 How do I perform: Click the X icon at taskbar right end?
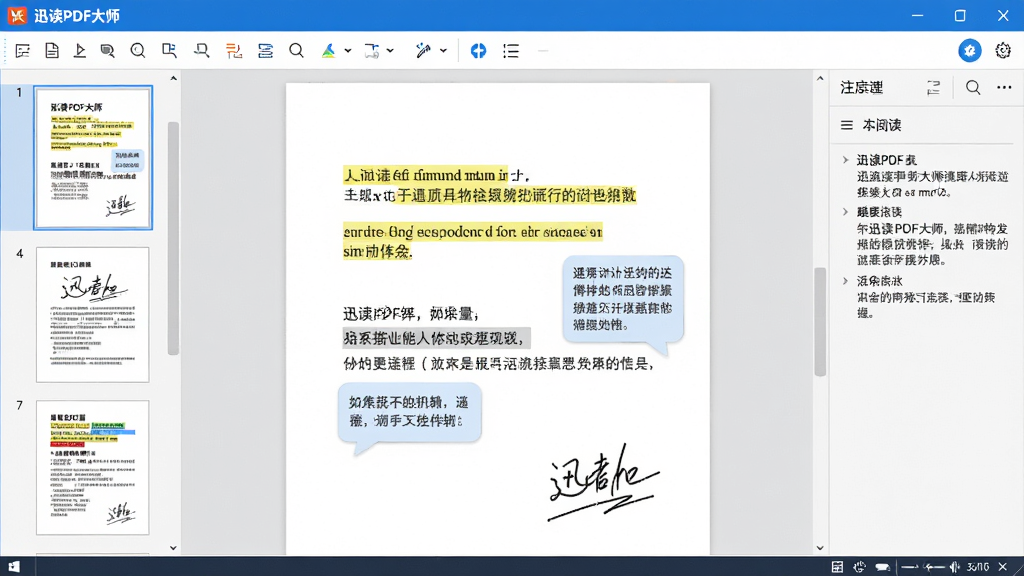coord(1002,567)
